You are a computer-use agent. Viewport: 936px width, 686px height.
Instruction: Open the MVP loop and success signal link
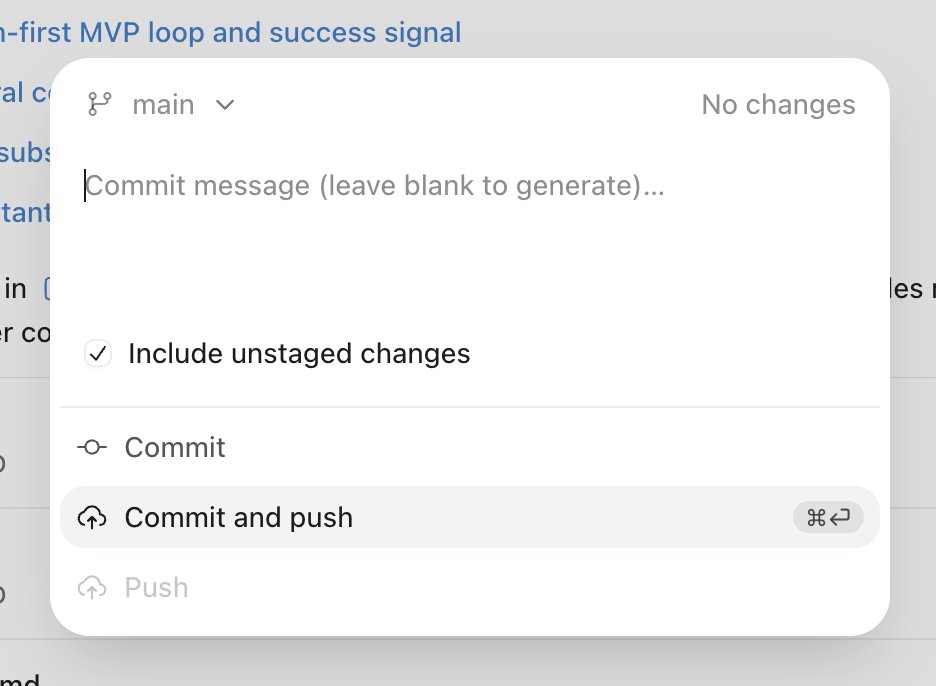coord(230,32)
